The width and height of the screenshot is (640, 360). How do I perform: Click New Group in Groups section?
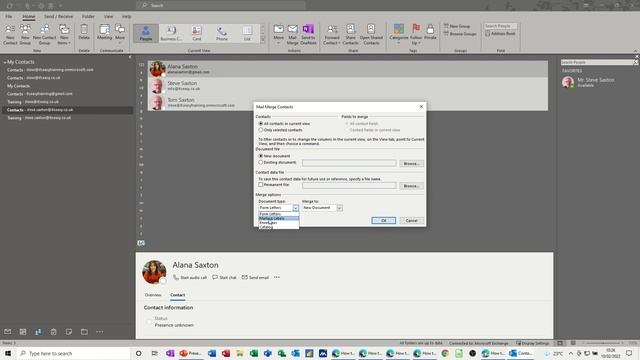tap(457, 26)
